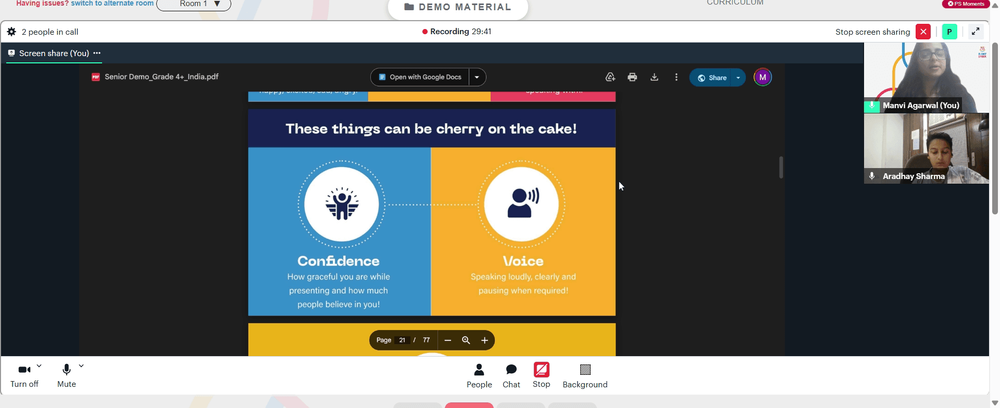The image size is (1000, 408).
Task: Expand the Open with dropdown arrow
Action: pos(477,77)
